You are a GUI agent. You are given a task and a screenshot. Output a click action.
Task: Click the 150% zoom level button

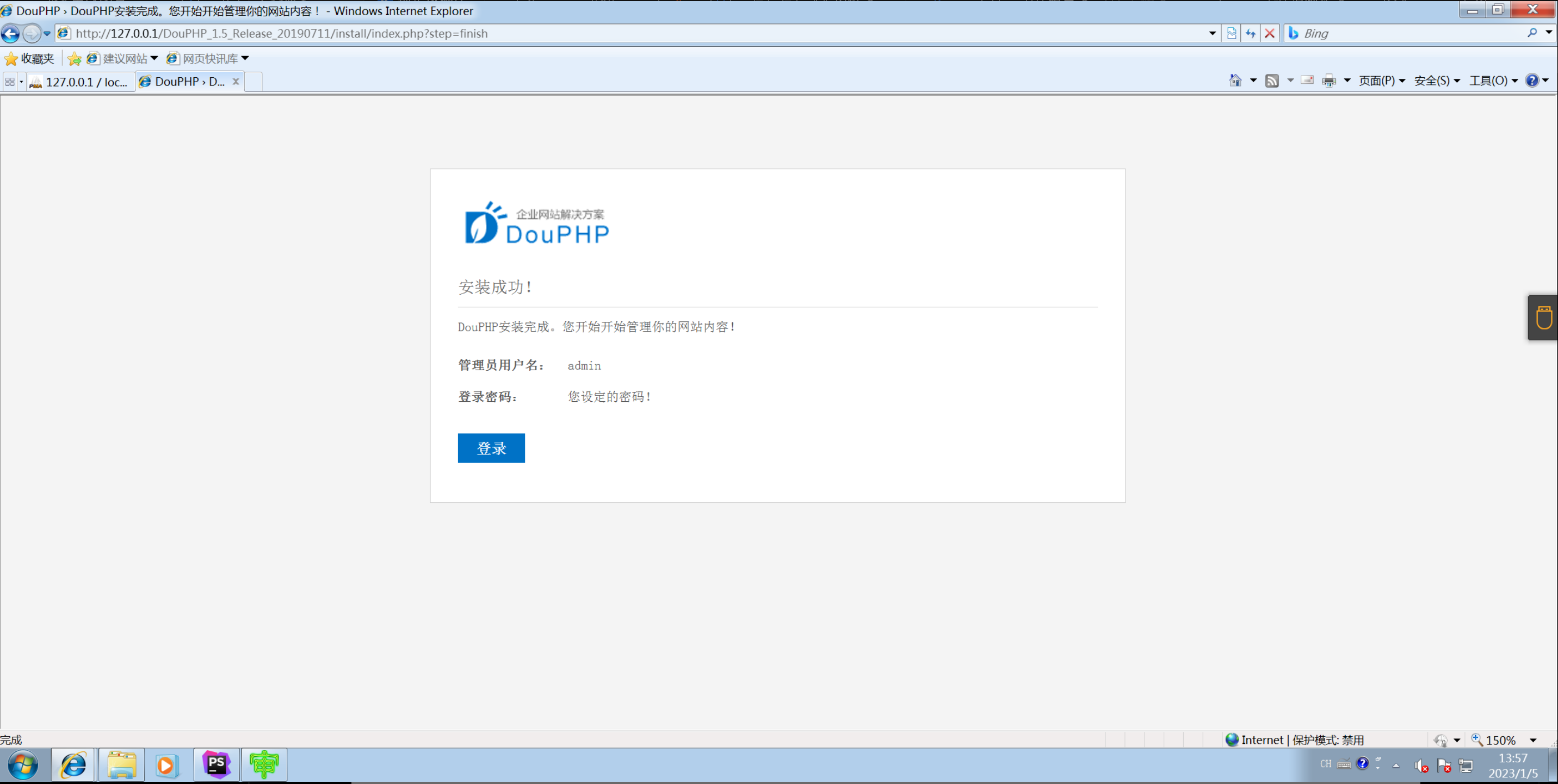[1494, 740]
